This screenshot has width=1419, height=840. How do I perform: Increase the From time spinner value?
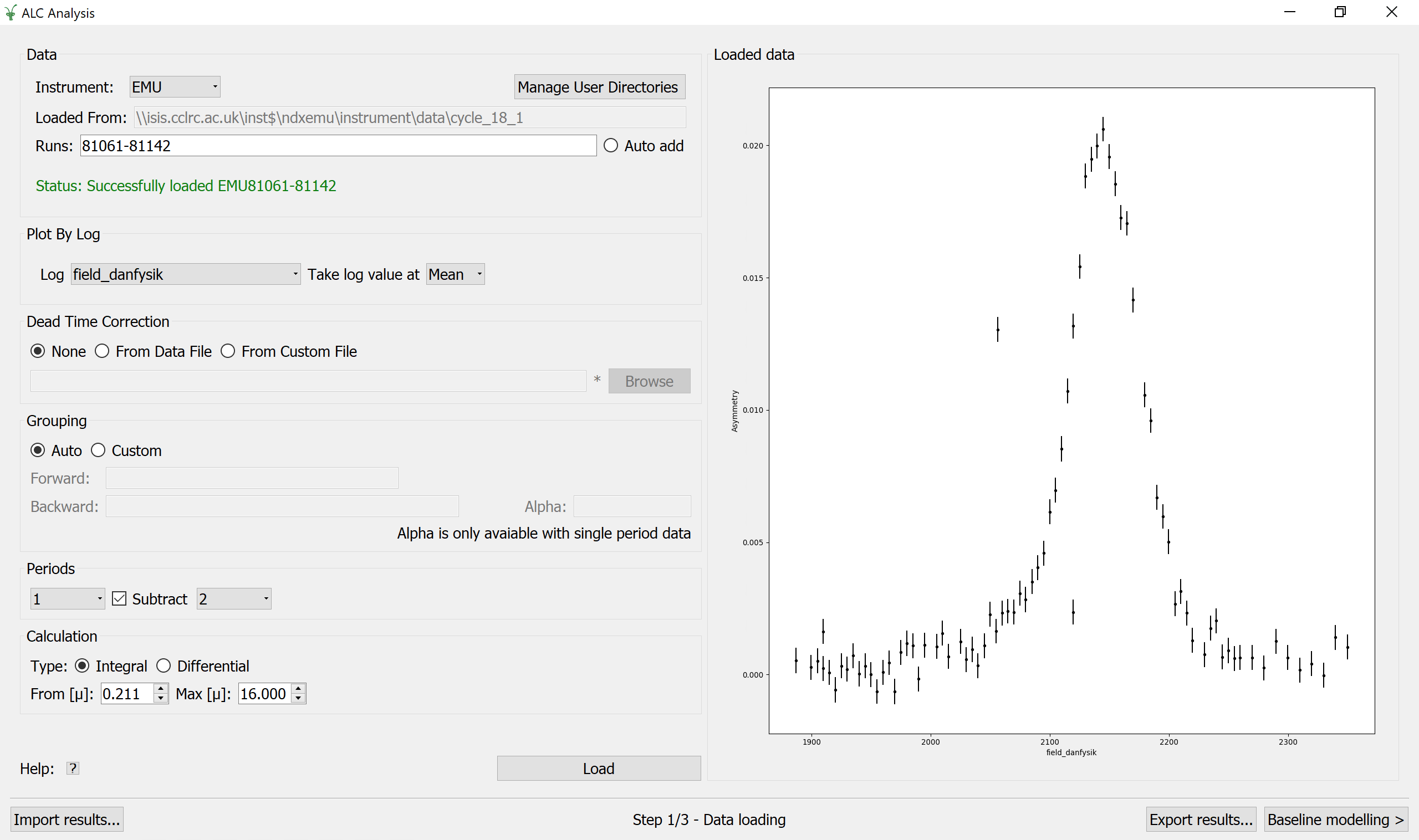161,688
